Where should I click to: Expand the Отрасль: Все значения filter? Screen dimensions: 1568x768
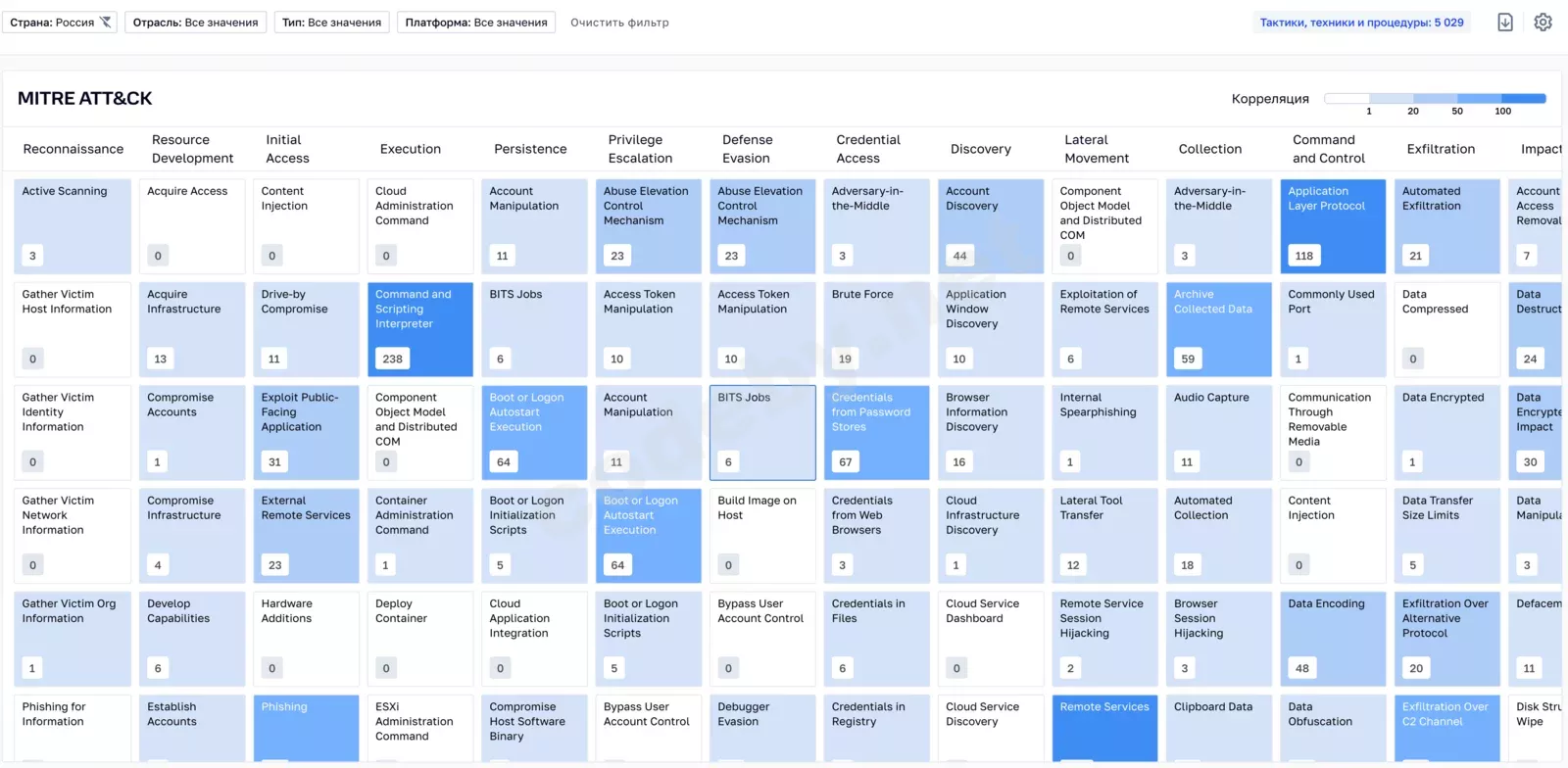pyautogui.click(x=195, y=22)
